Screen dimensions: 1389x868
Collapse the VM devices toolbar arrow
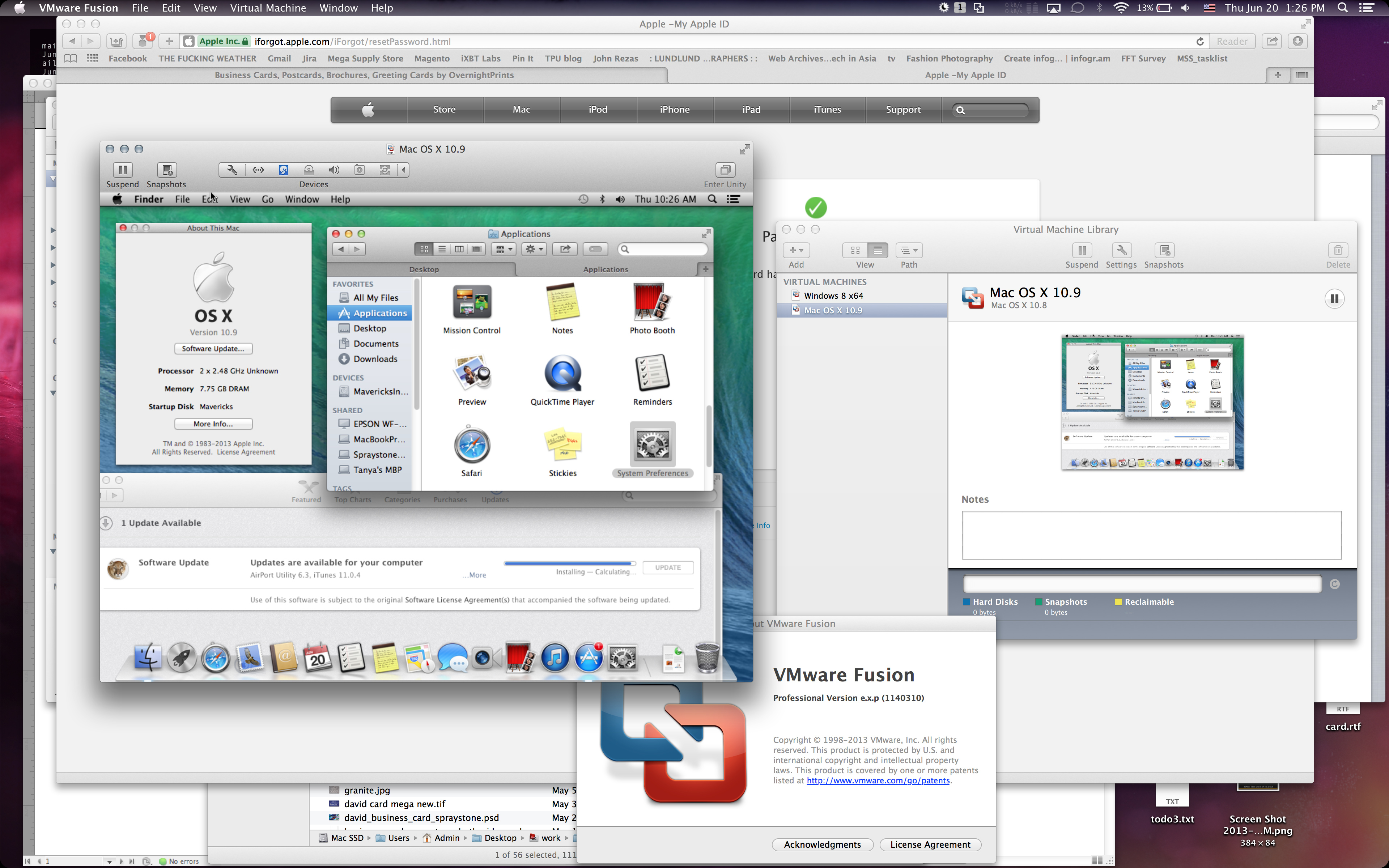(404, 170)
